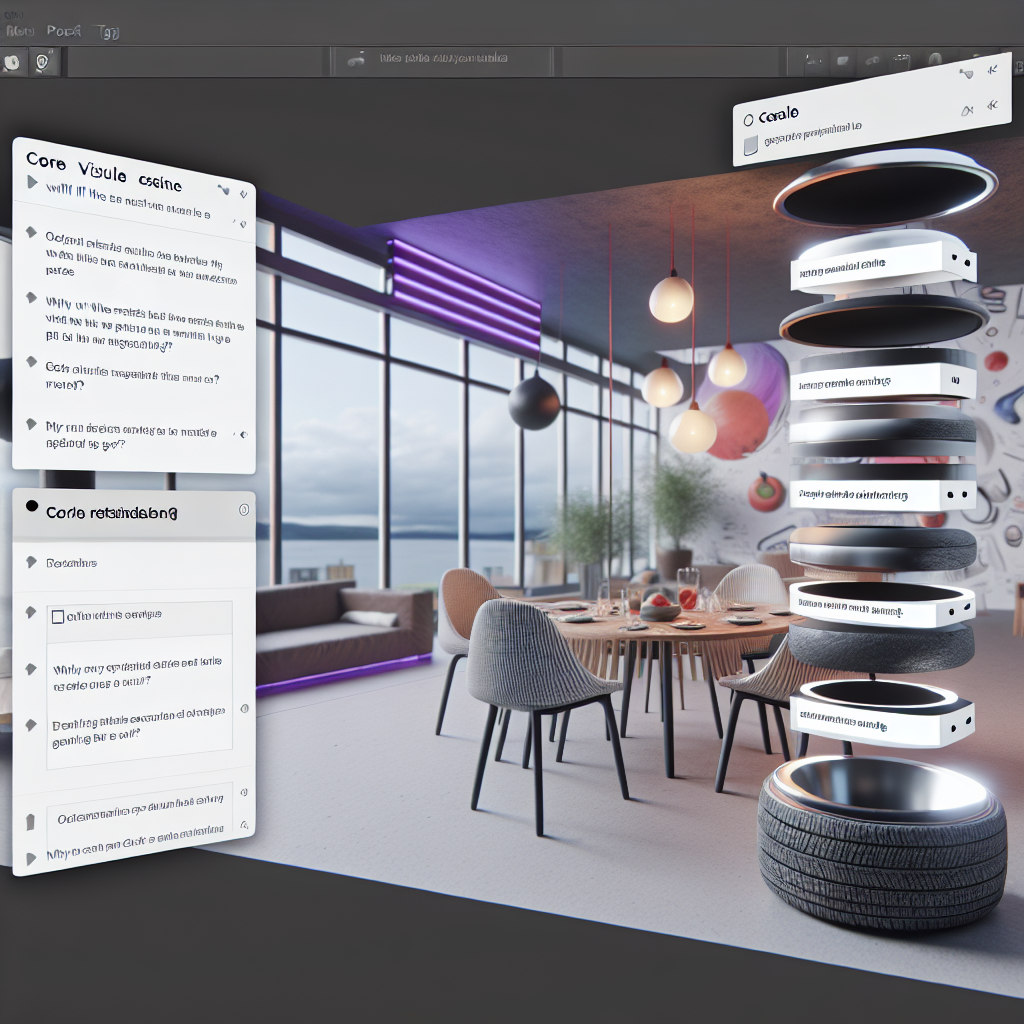Click the circular icon right of Corle retsindabng header
Screen dimensions: 1024x1024
pos(244,510)
